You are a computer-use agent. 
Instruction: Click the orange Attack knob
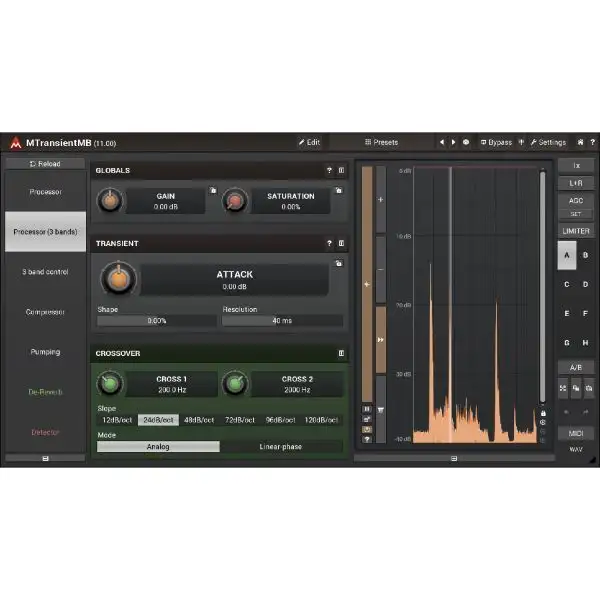[x=118, y=279]
